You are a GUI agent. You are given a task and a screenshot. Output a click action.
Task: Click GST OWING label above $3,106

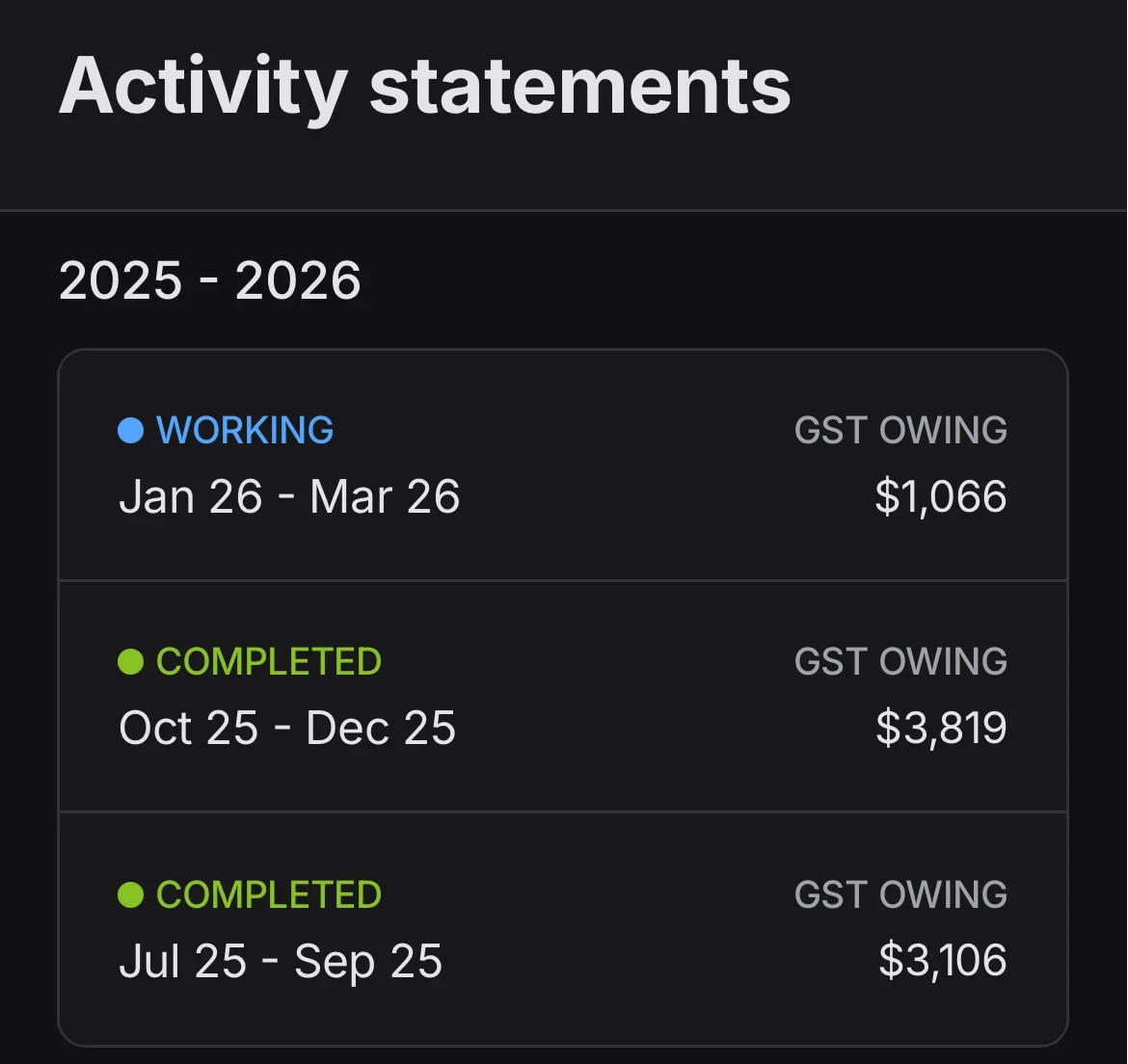(x=900, y=895)
